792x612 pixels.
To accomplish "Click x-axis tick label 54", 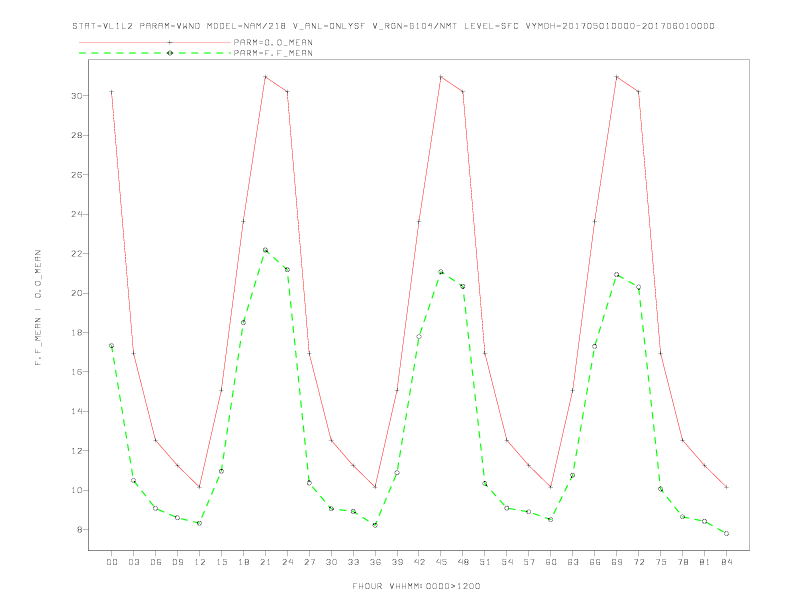I will pos(507,562).
